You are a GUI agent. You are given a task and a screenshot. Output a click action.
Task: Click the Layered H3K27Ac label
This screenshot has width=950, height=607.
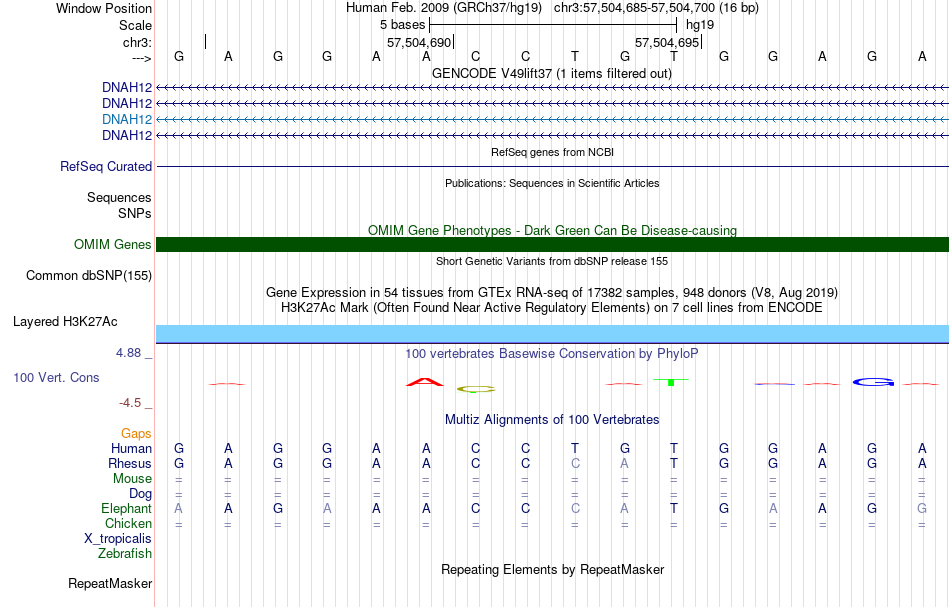tap(65, 322)
